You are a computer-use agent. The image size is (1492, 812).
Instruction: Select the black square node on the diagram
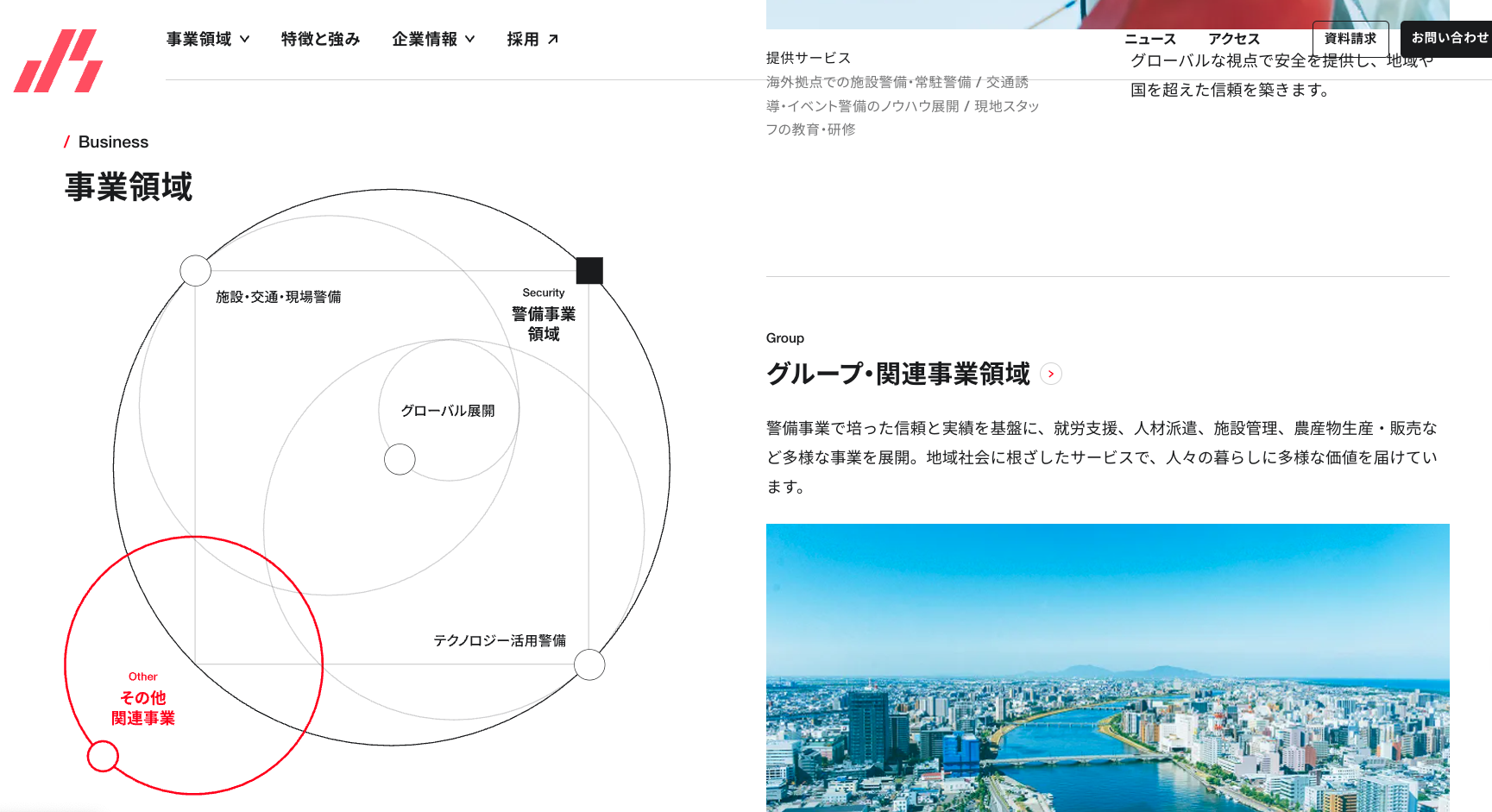(x=589, y=270)
